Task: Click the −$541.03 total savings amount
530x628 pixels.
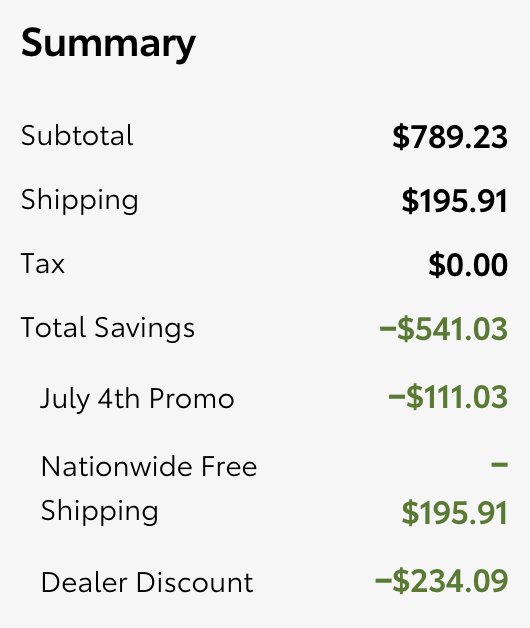Action: coord(443,329)
